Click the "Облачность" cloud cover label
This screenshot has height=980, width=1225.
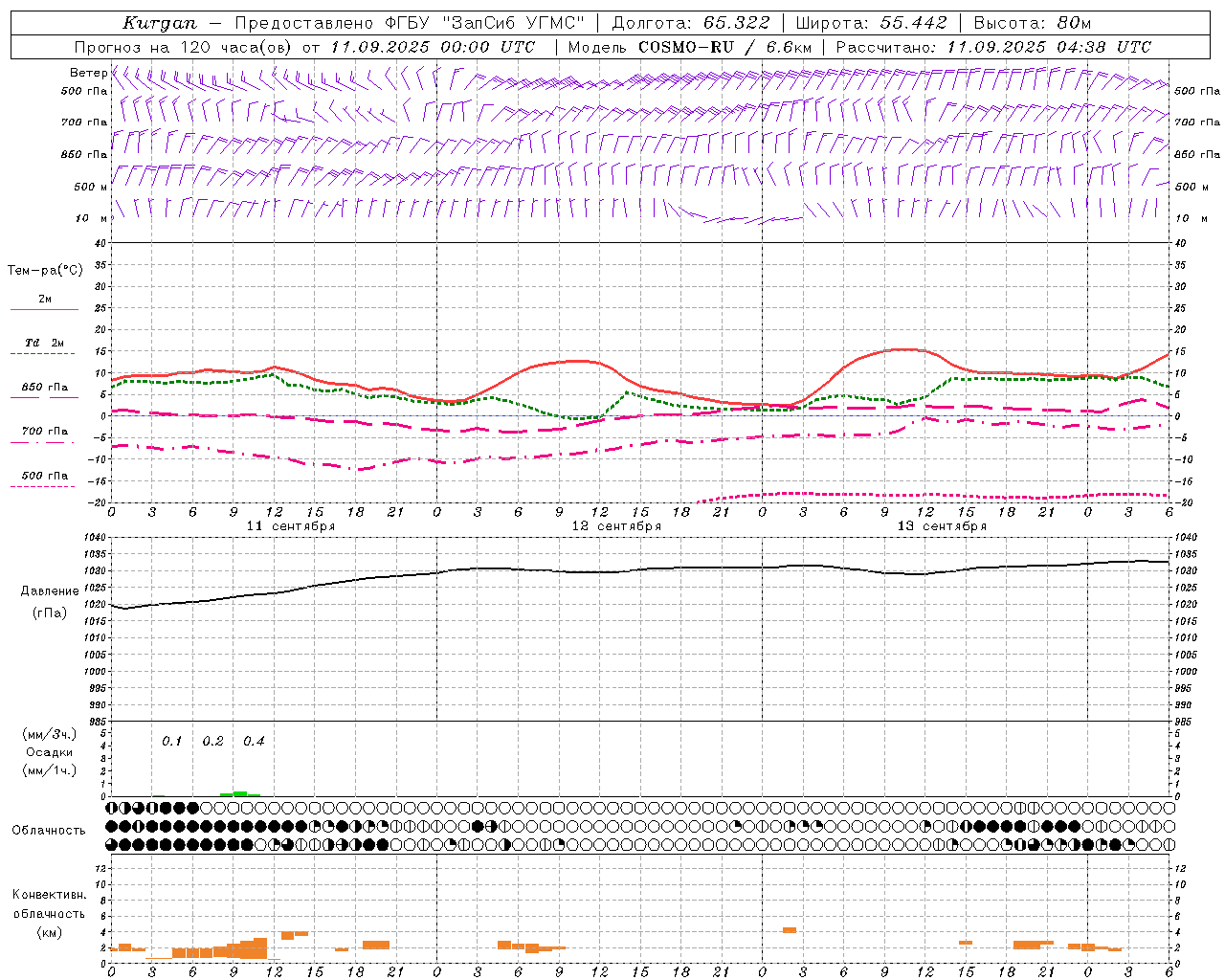coord(49,830)
